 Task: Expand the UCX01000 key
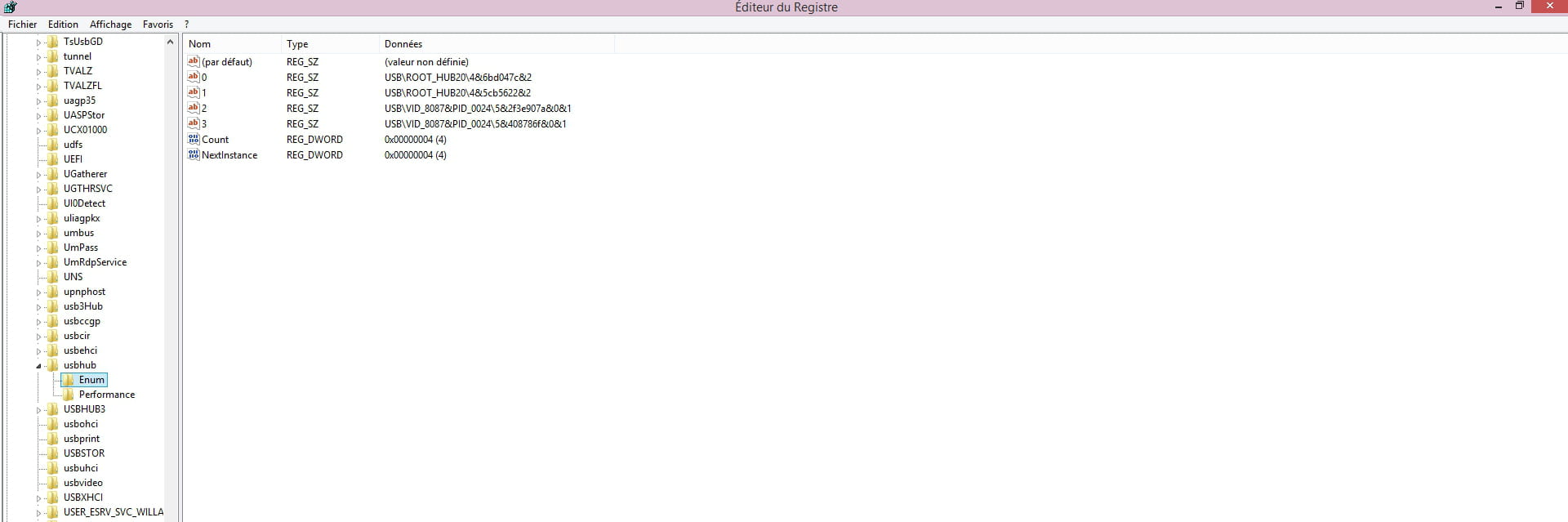pos(38,131)
